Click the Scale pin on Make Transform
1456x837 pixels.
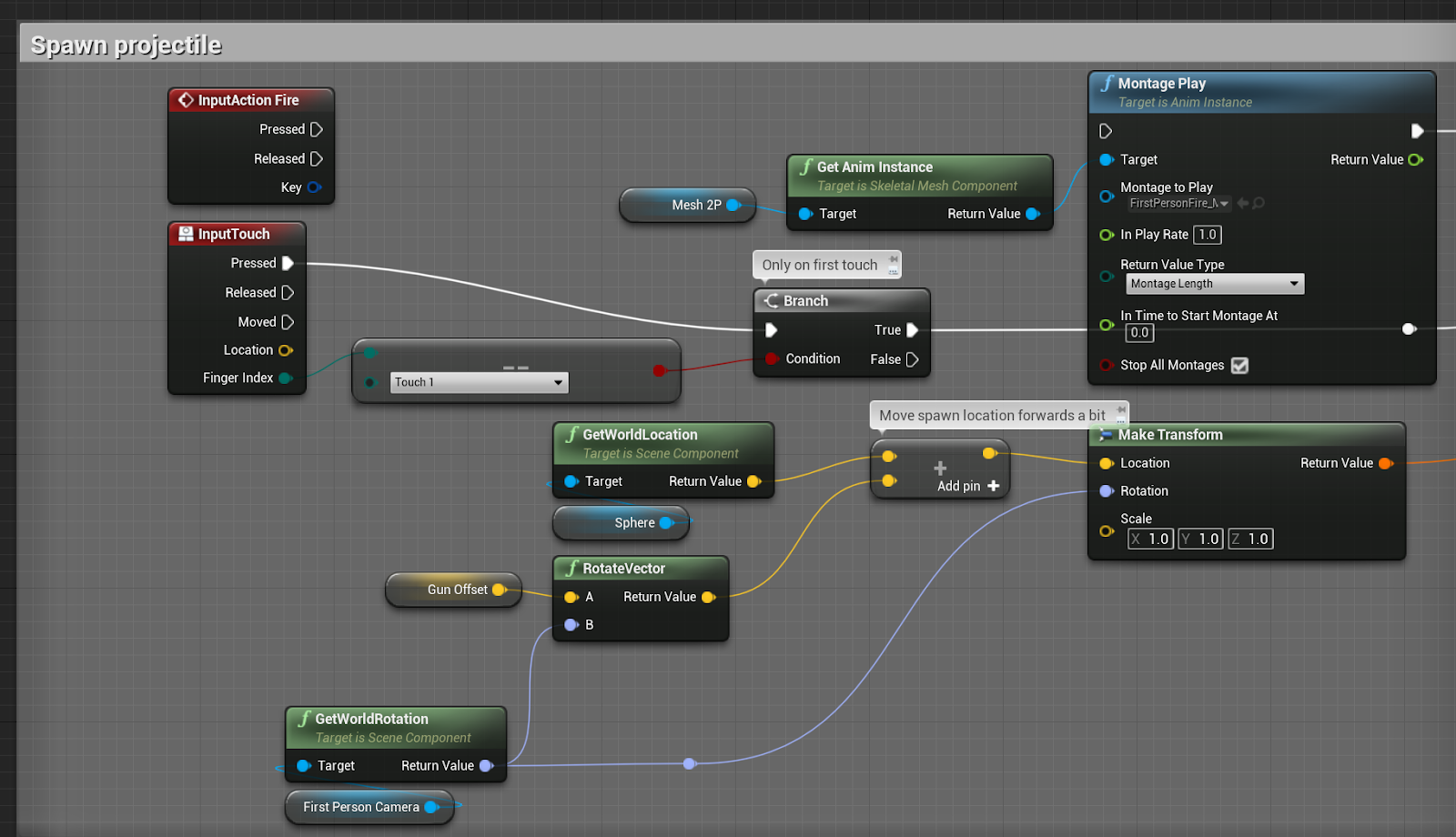tap(1107, 531)
